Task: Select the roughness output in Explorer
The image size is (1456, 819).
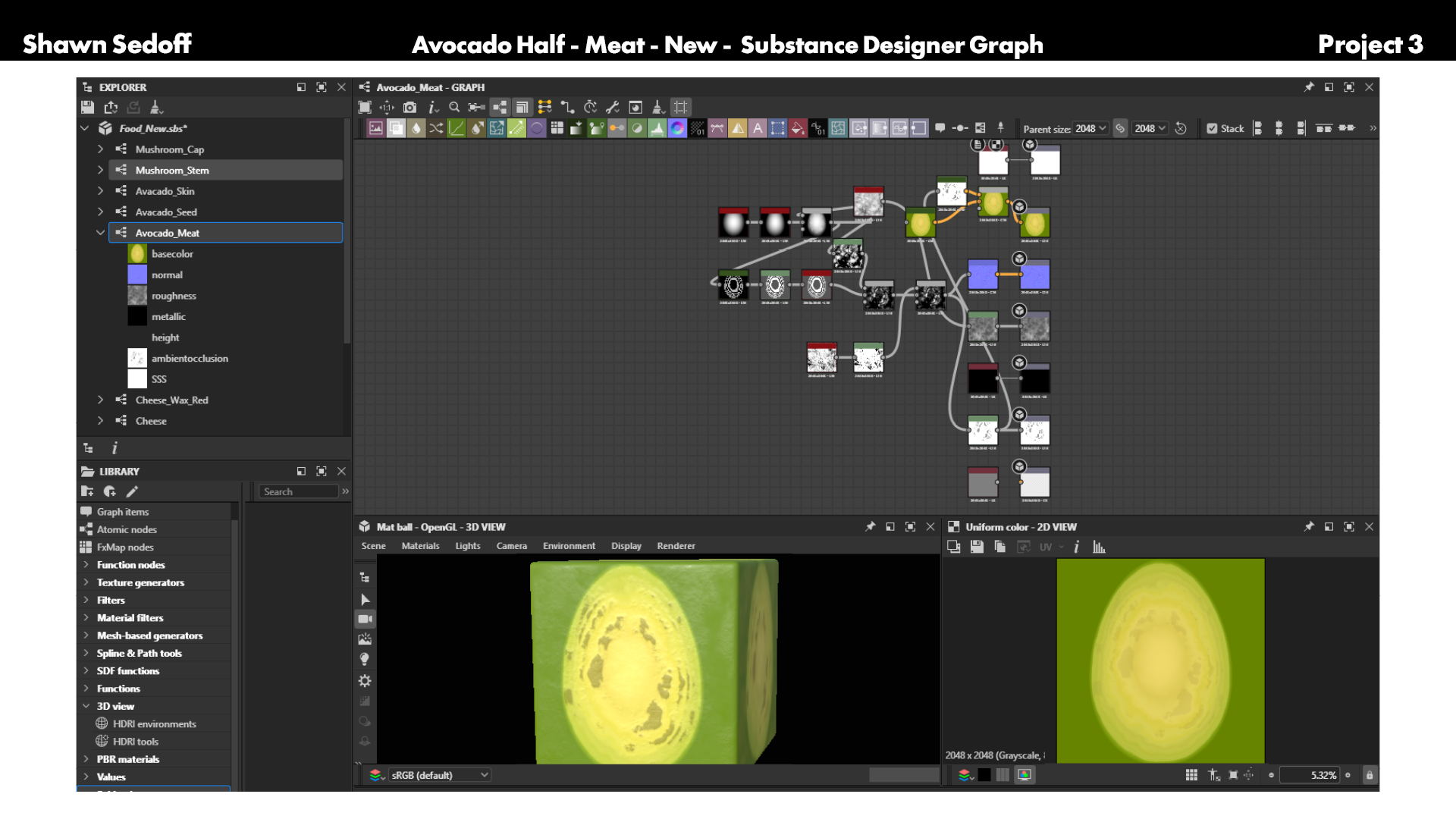Action: [174, 296]
